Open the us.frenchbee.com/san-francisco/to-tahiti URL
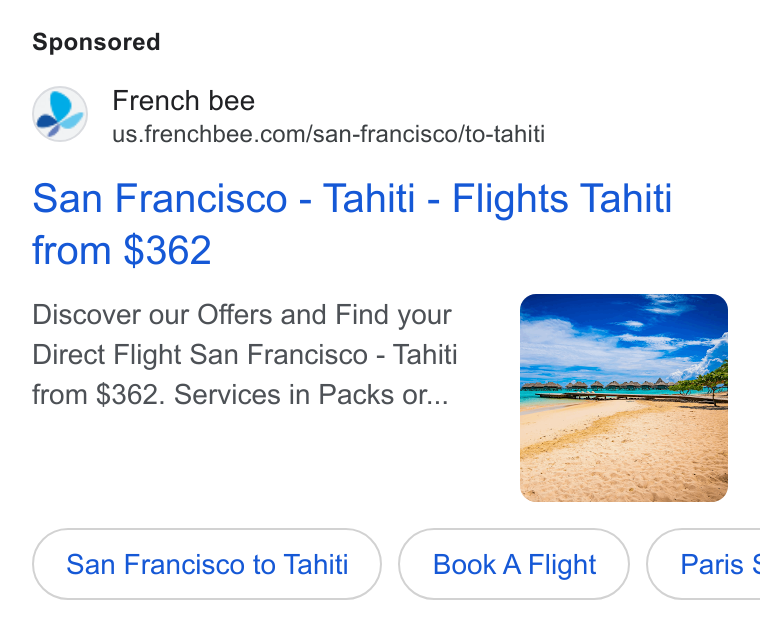This screenshot has height=632, width=760. (x=329, y=134)
